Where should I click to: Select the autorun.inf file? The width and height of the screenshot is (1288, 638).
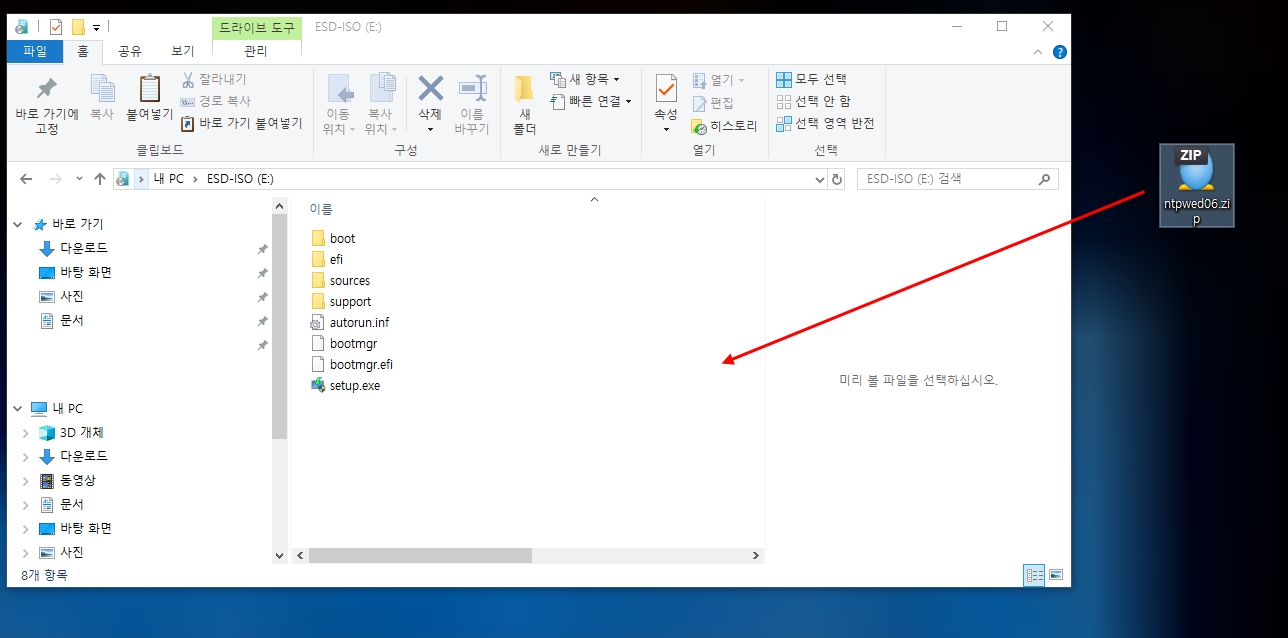[x=350, y=322]
